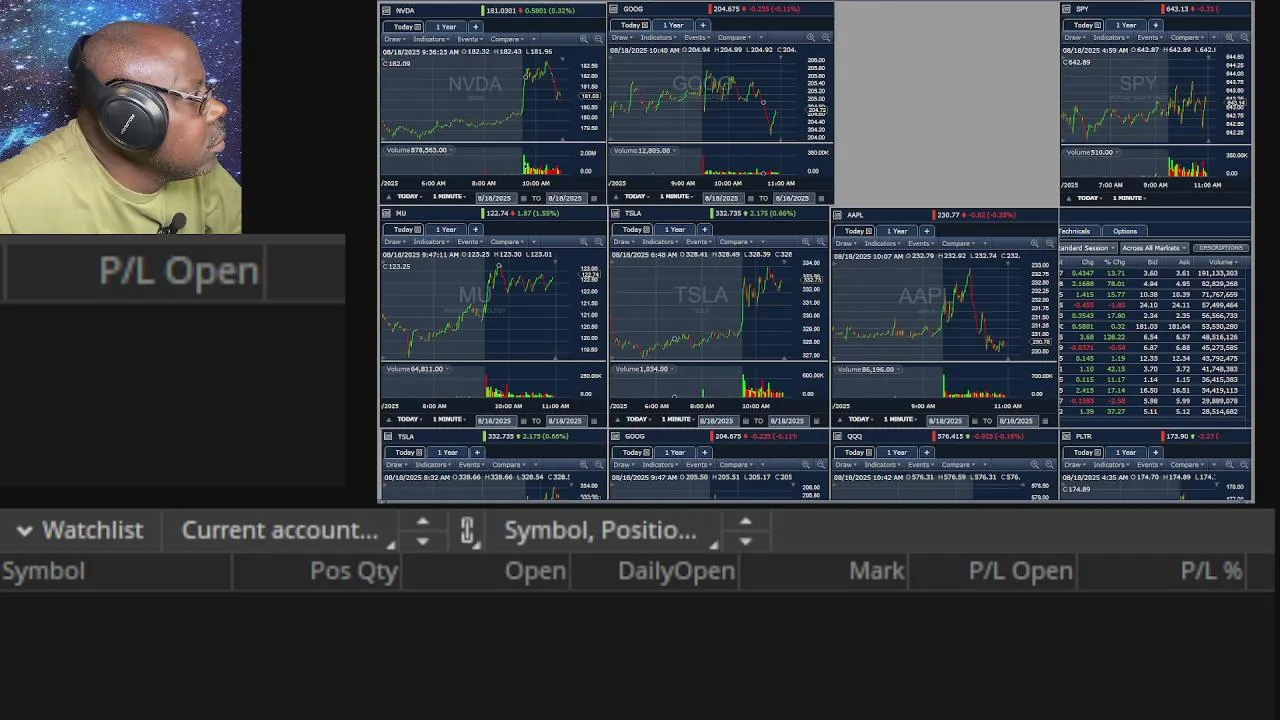Zoom in on the AAPL chart
Screen dimensions: 1280x720
tap(1034, 243)
